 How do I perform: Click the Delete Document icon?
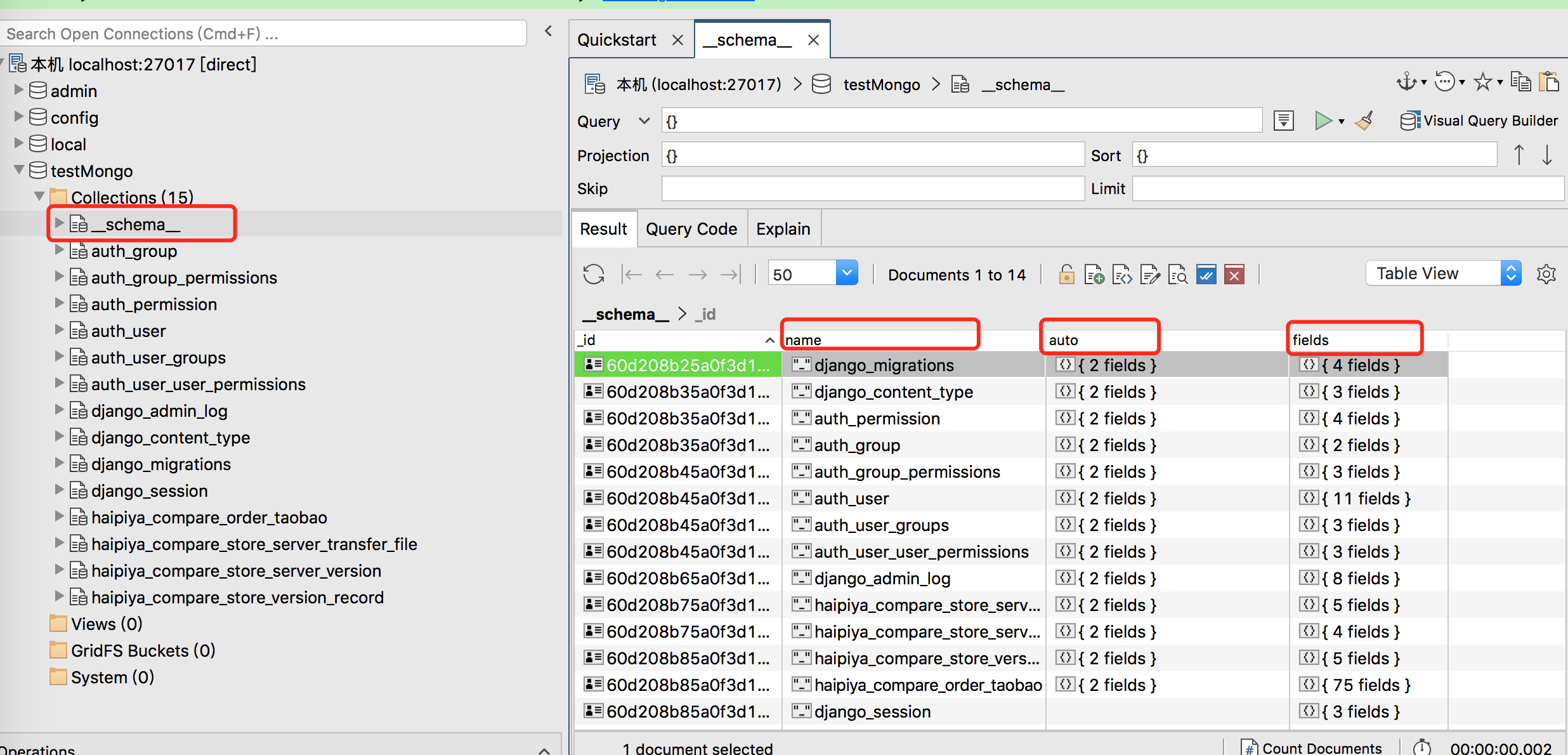(1234, 274)
